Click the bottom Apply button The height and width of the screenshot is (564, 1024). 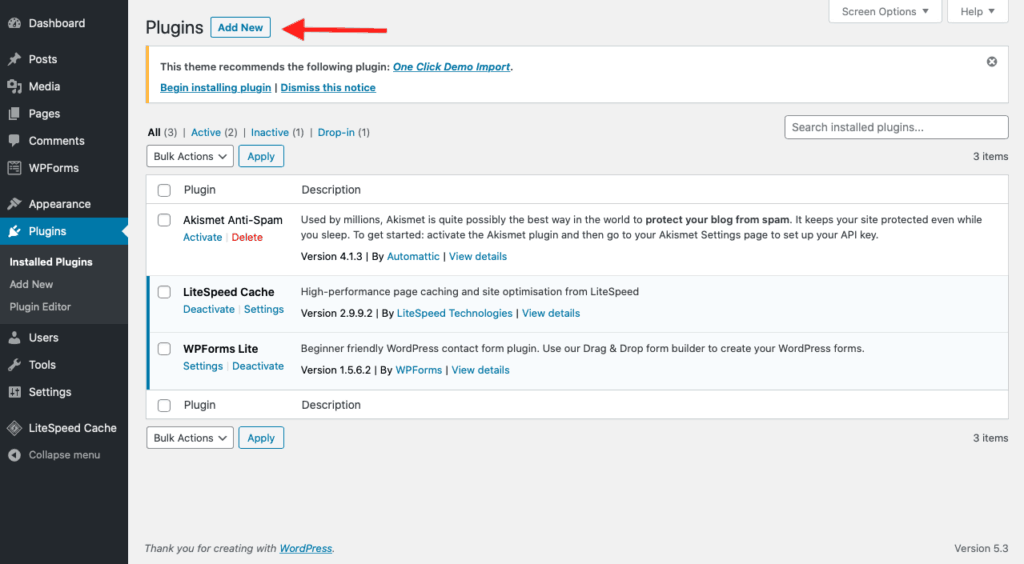(x=261, y=438)
